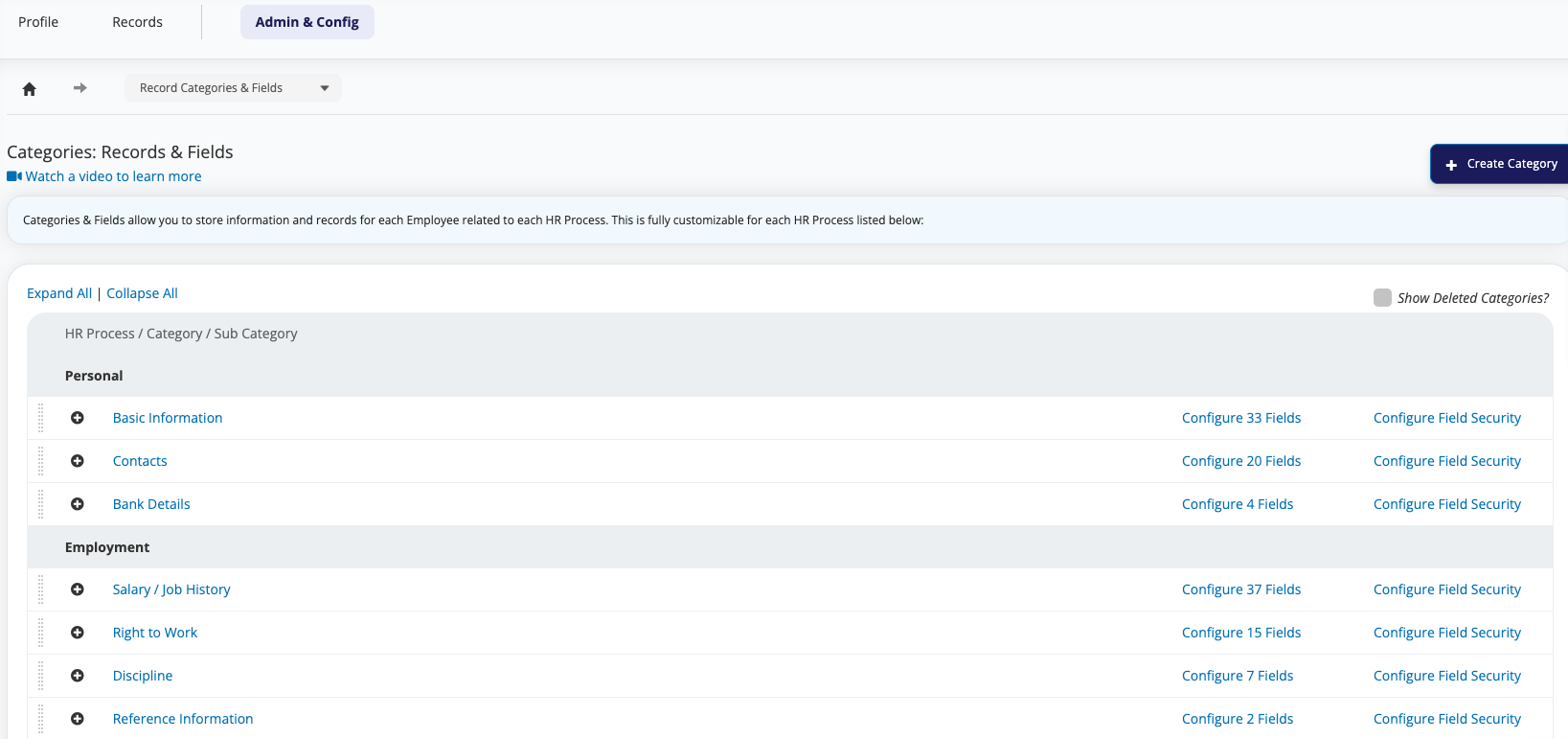
Task: Click the plus icon on Create Category
Action: [1451, 165]
